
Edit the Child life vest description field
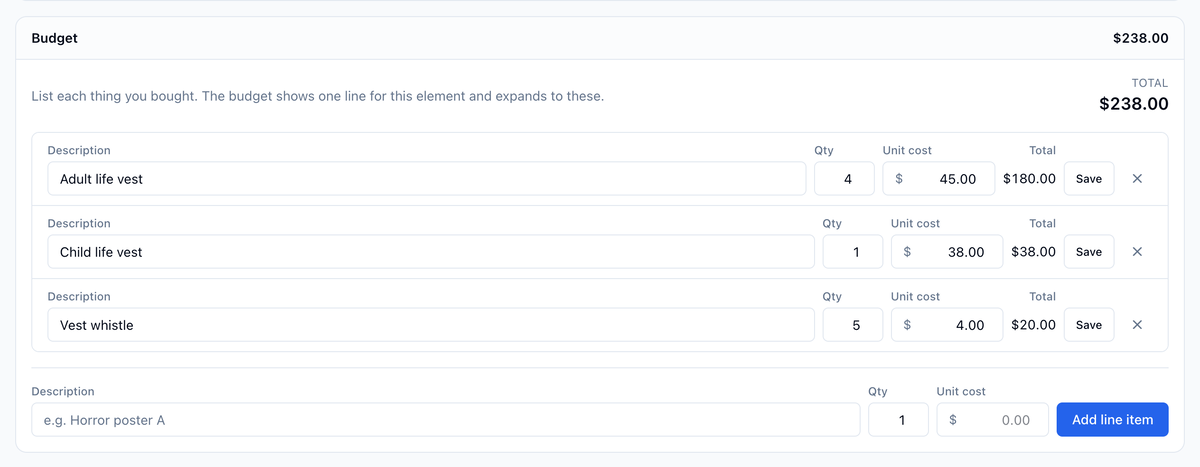[x=431, y=252]
